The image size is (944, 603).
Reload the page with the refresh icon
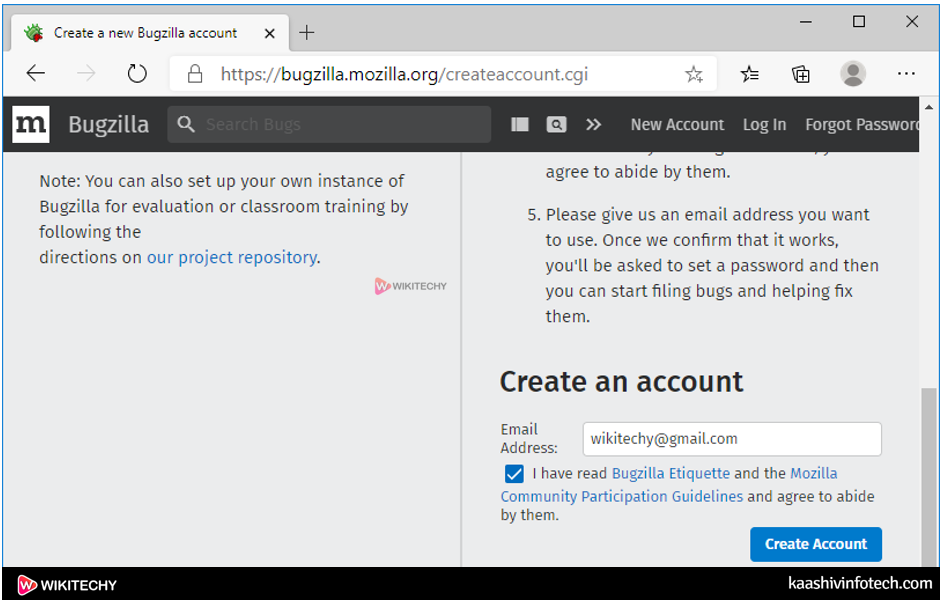click(x=137, y=74)
